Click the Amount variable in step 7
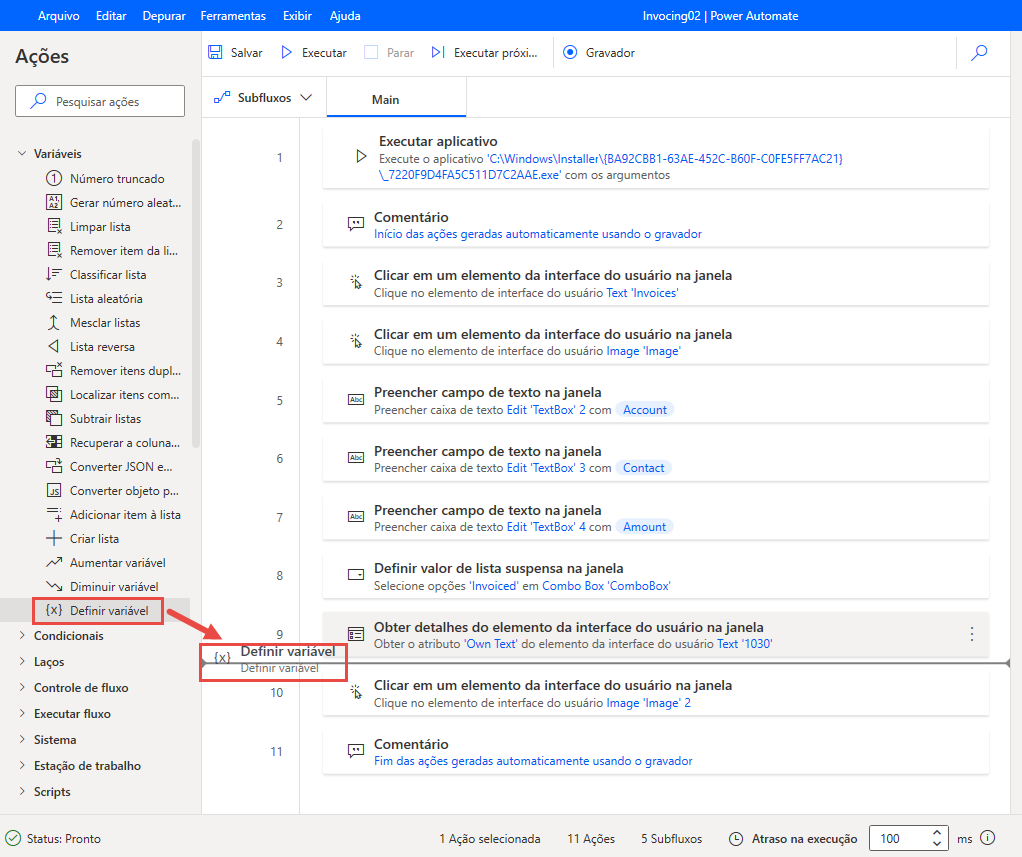The height and width of the screenshot is (857, 1022). 645,527
